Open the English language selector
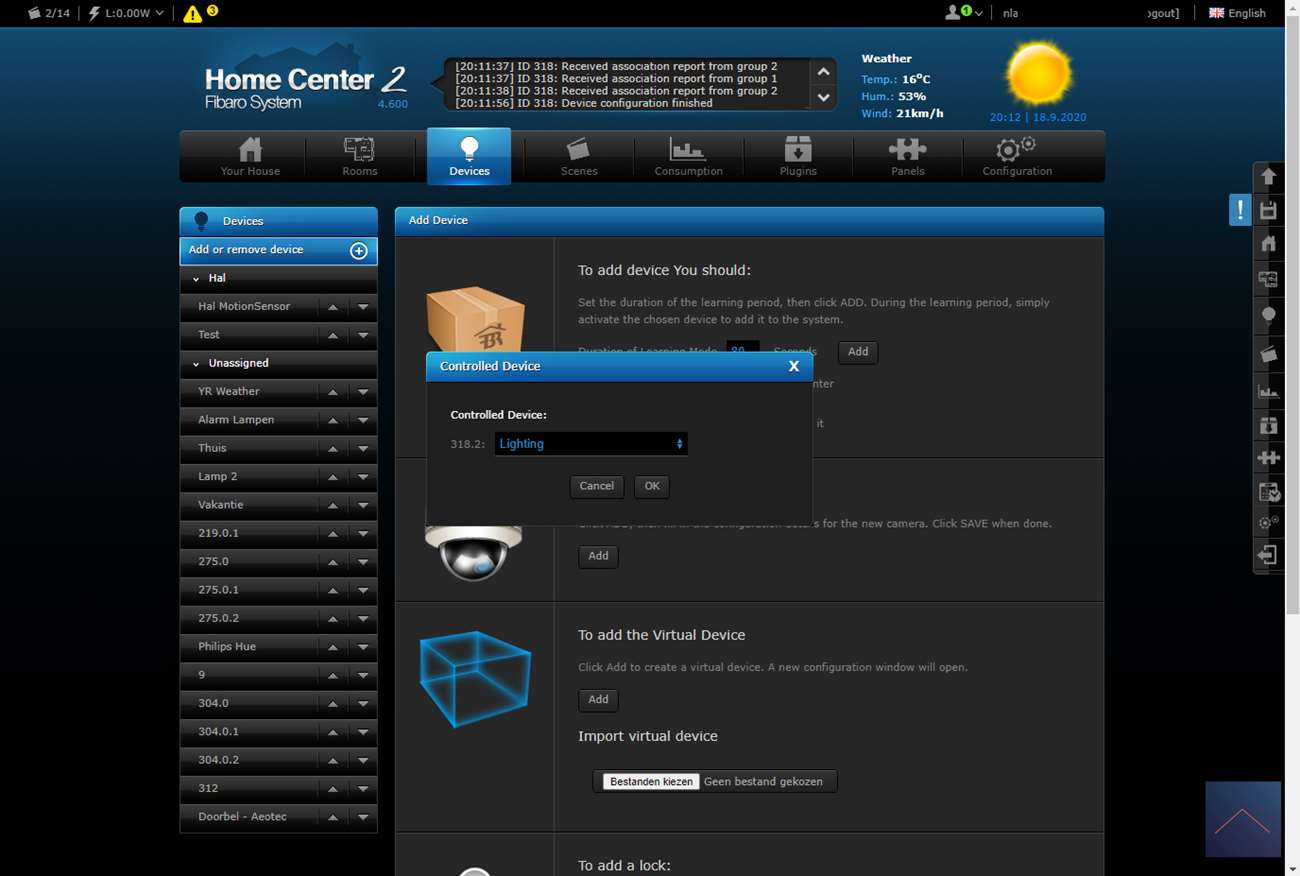 (1237, 13)
